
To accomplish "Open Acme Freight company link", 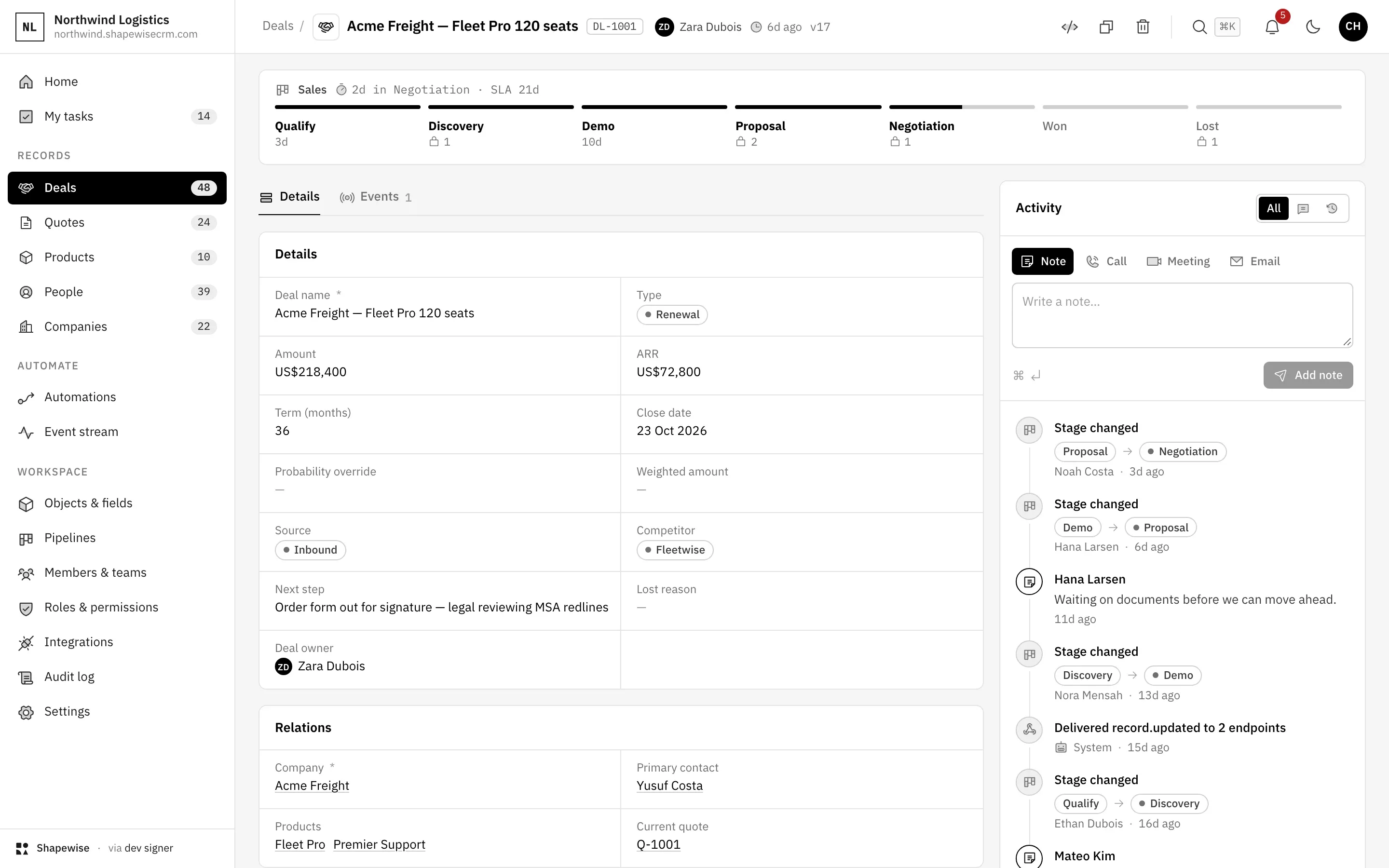I will 312,786.
